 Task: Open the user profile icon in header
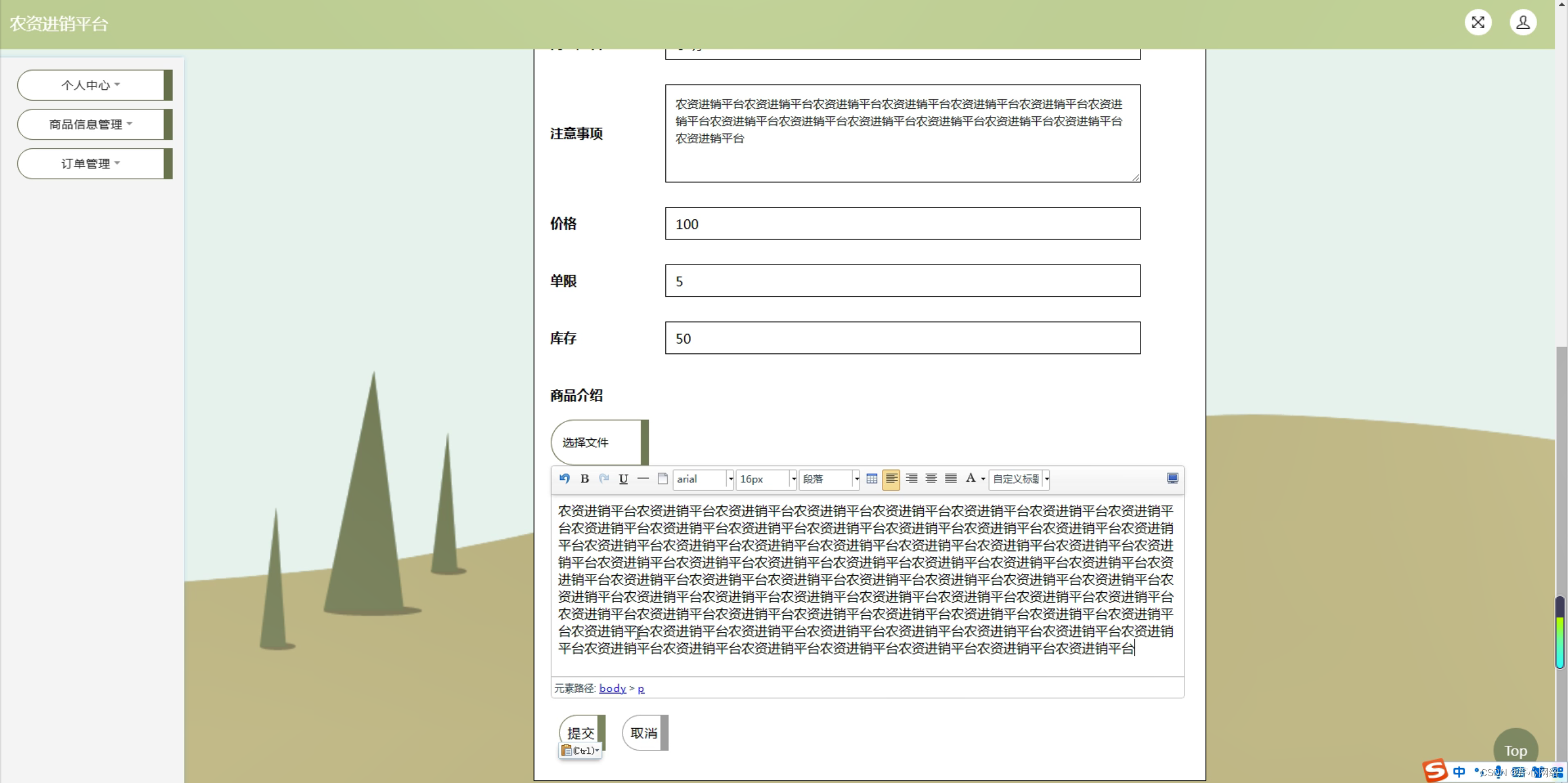[1523, 22]
